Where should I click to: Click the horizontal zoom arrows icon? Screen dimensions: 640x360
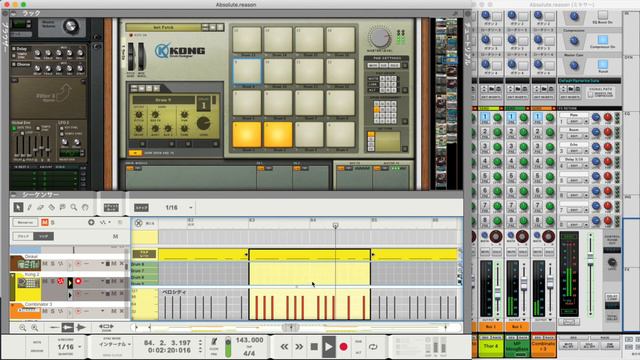tap(106, 327)
